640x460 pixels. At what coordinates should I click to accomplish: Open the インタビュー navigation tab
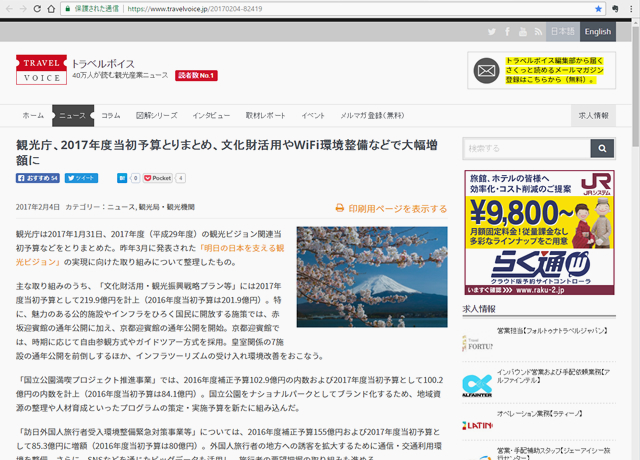click(x=211, y=116)
